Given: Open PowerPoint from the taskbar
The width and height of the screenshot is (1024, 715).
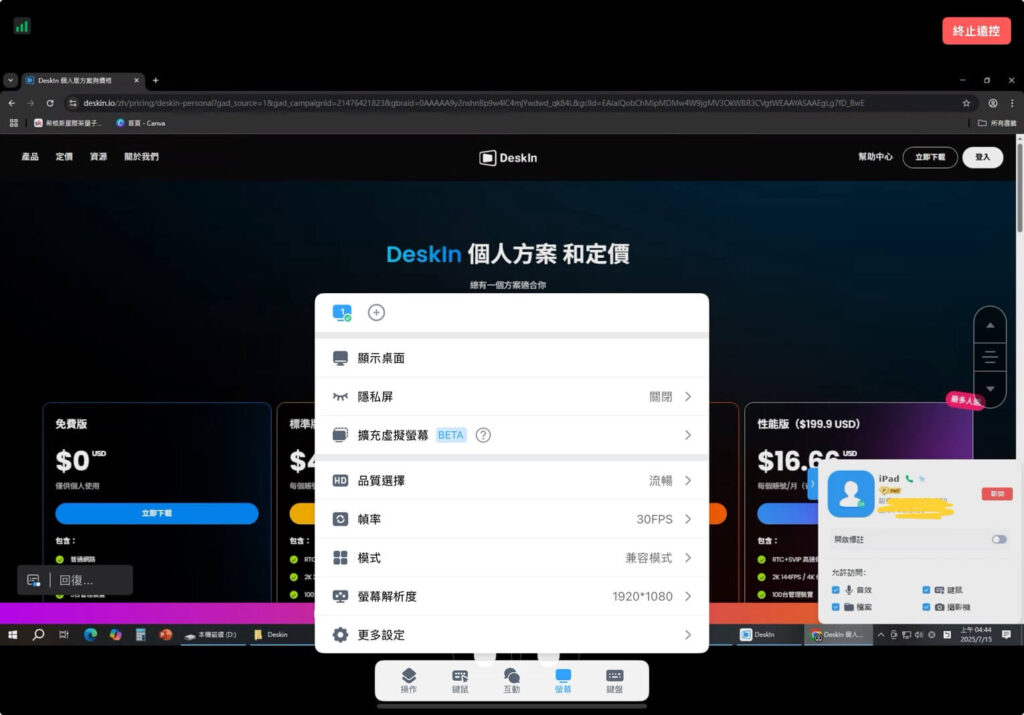Looking at the screenshot, I should 166,635.
